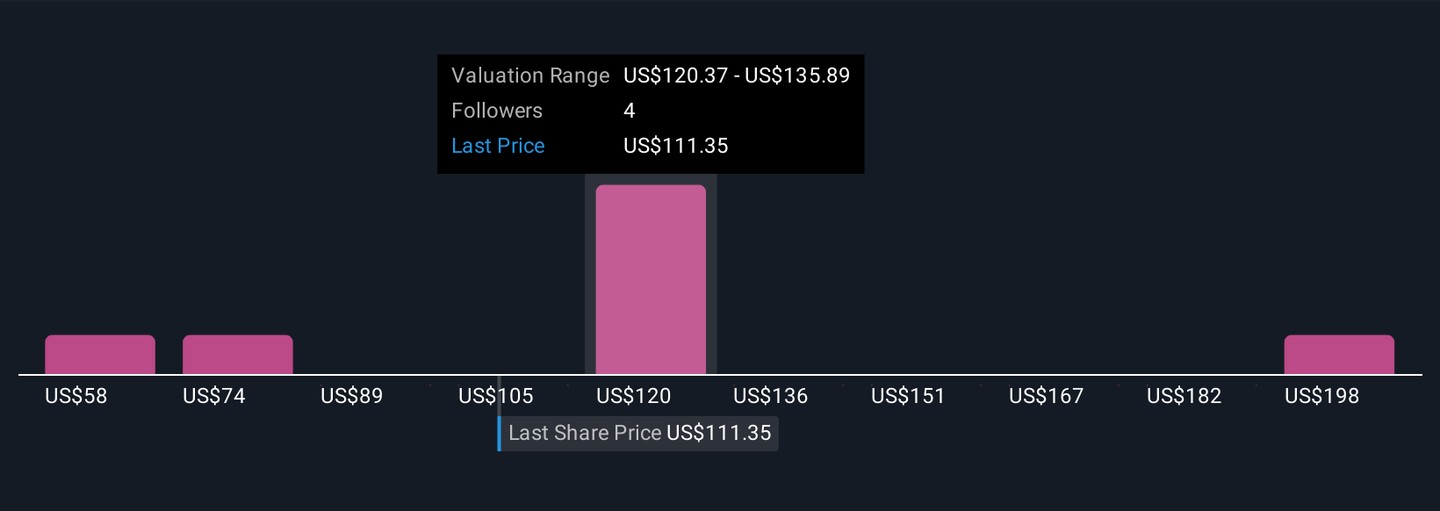Click the Valuation Range label in tooltip
The width and height of the screenshot is (1440, 511).
[x=530, y=76]
